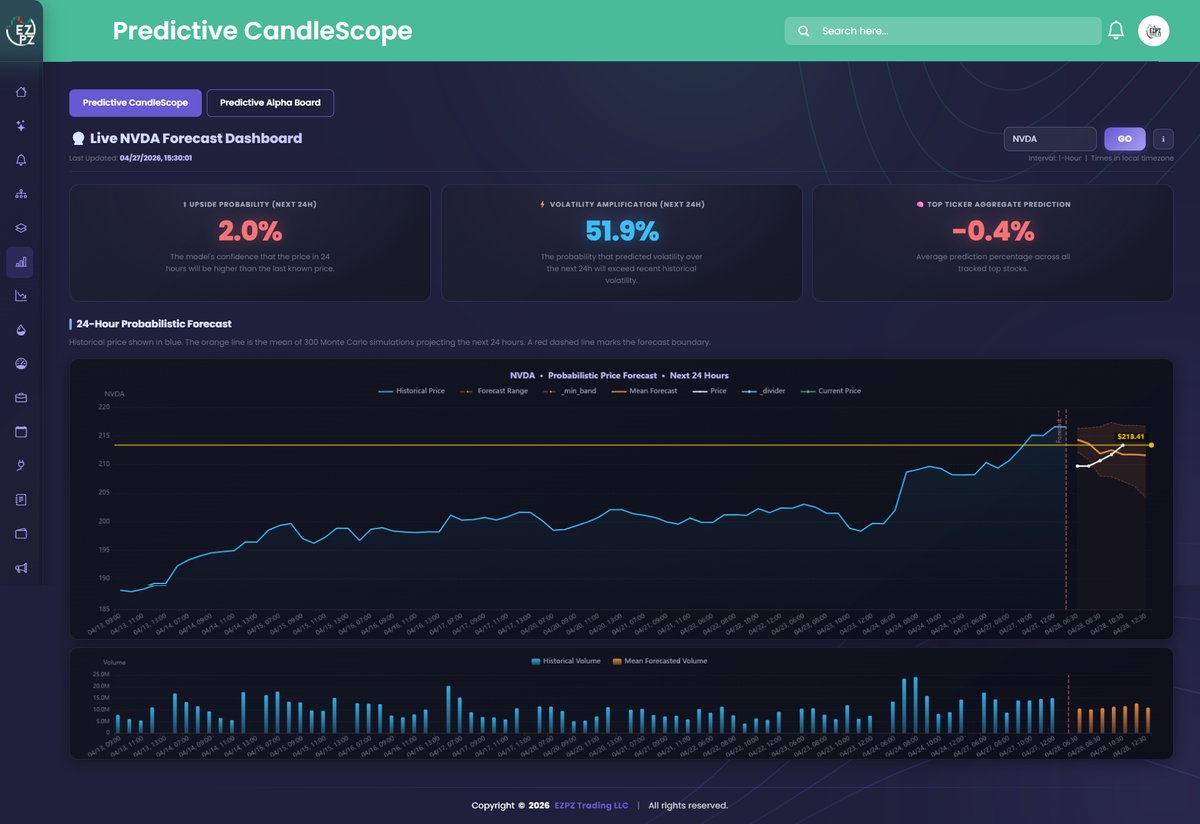Toggle Historical Price legend series
1200x824 pixels.
click(412, 391)
